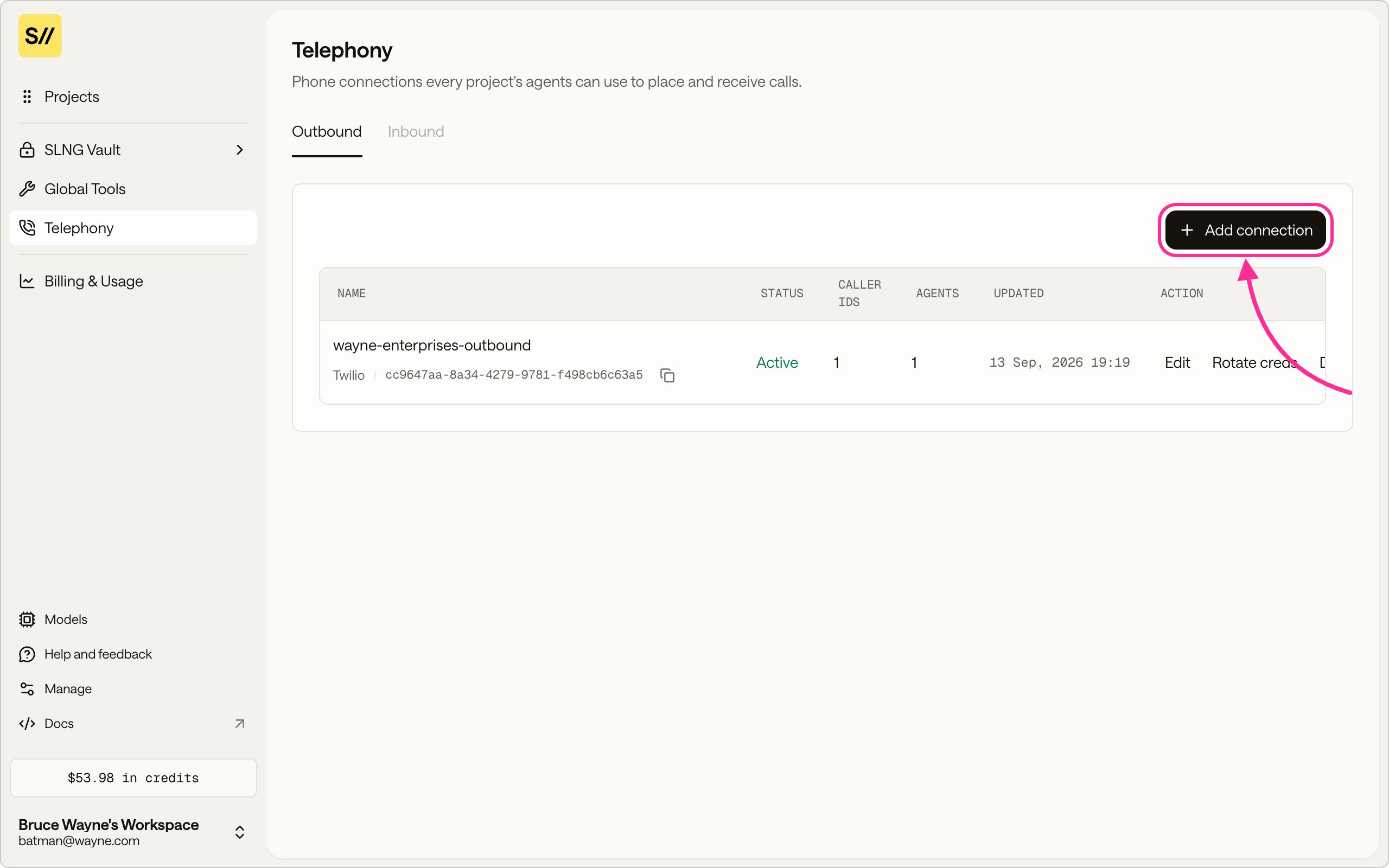This screenshot has width=1389, height=868.
Task: Click the Help and feedback question icon
Action: tap(27, 654)
